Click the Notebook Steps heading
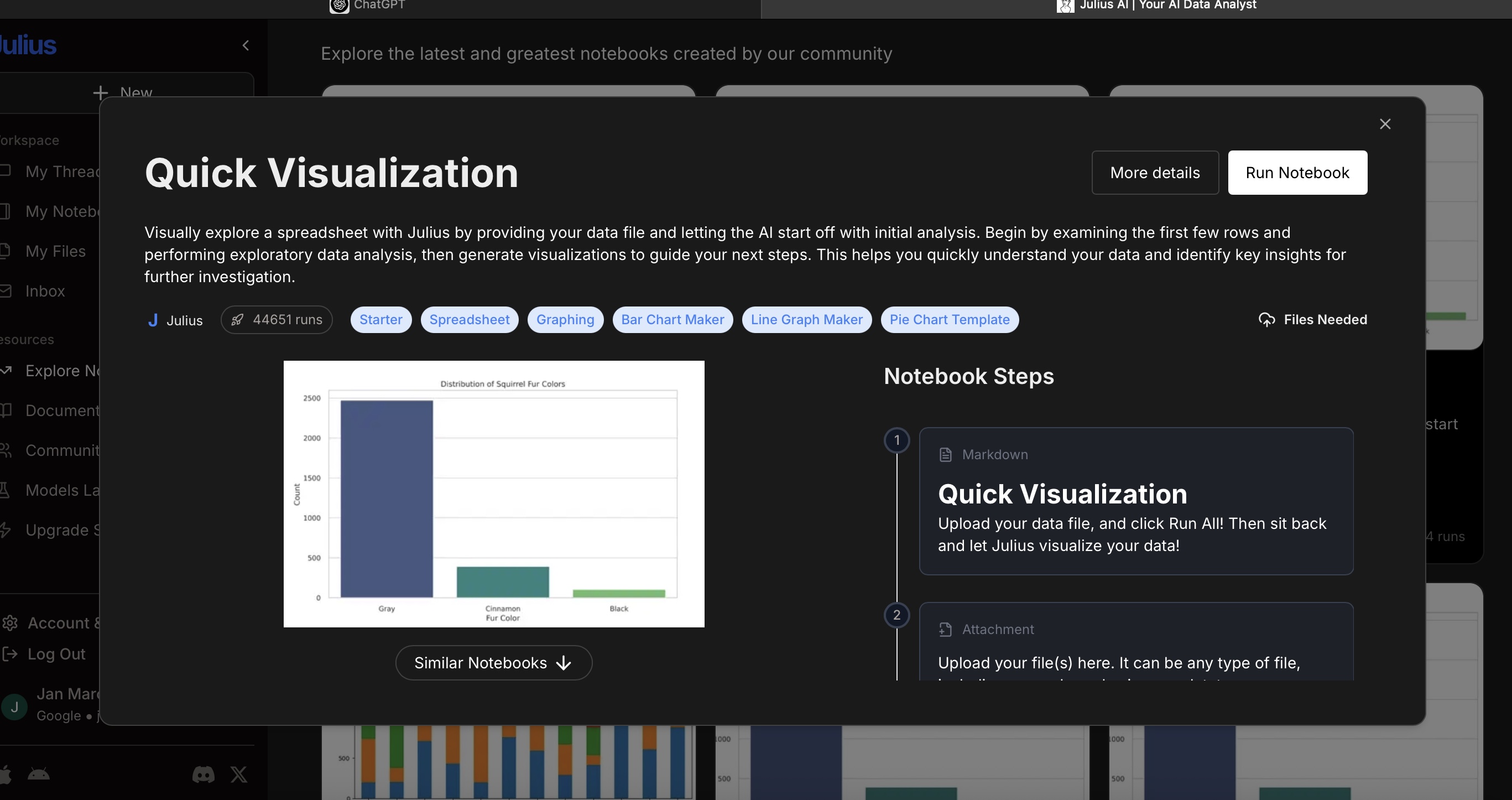The width and height of the screenshot is (1512, 800). (x=968, y=376)
